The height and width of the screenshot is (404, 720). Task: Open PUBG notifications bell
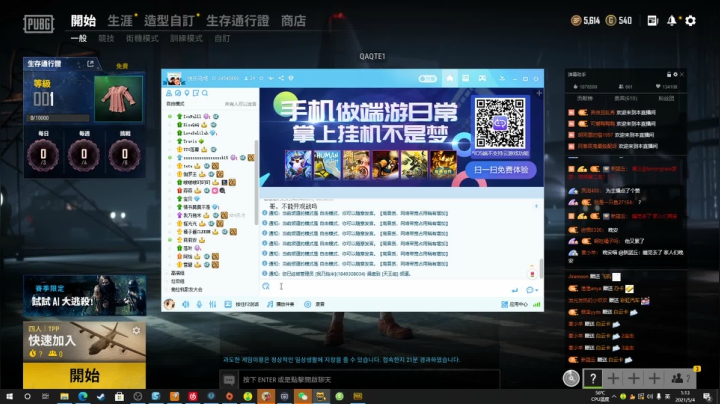click(x=671, y=21)
